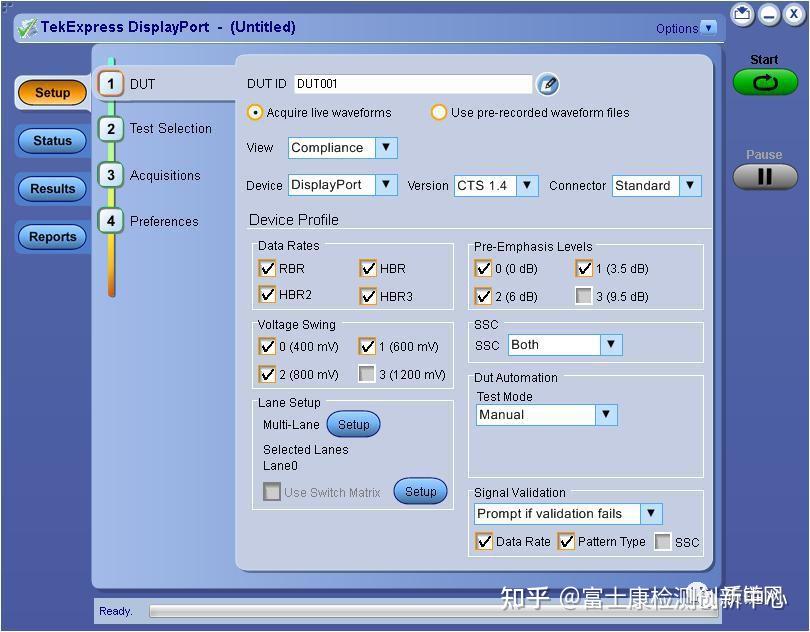
Task: Open the Device DisplayPort dropdown
Action: tap(386, 185)
